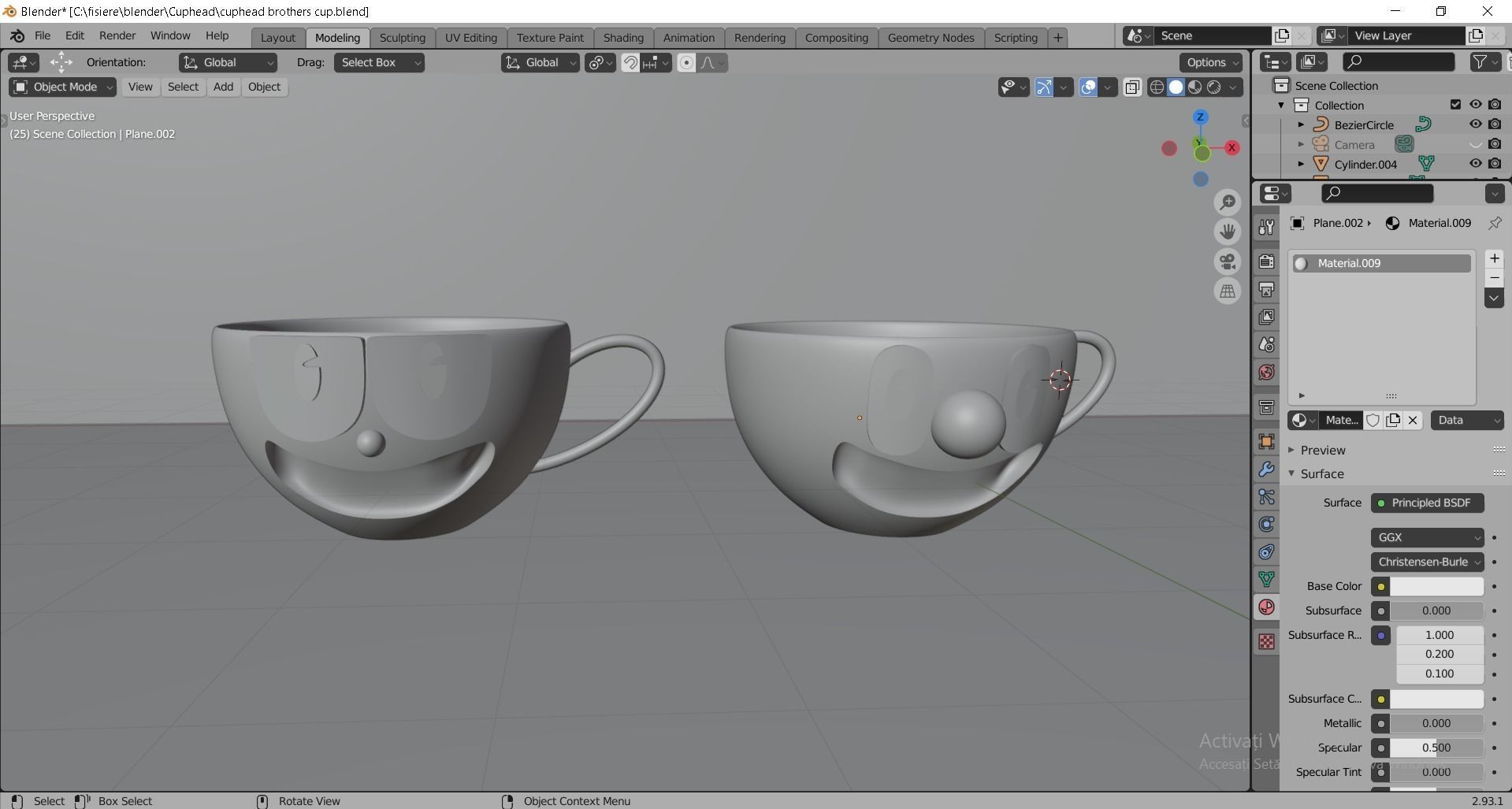Remove the selected material slot
Viewport: 1512px width, 809px height.
[1494, 278]
